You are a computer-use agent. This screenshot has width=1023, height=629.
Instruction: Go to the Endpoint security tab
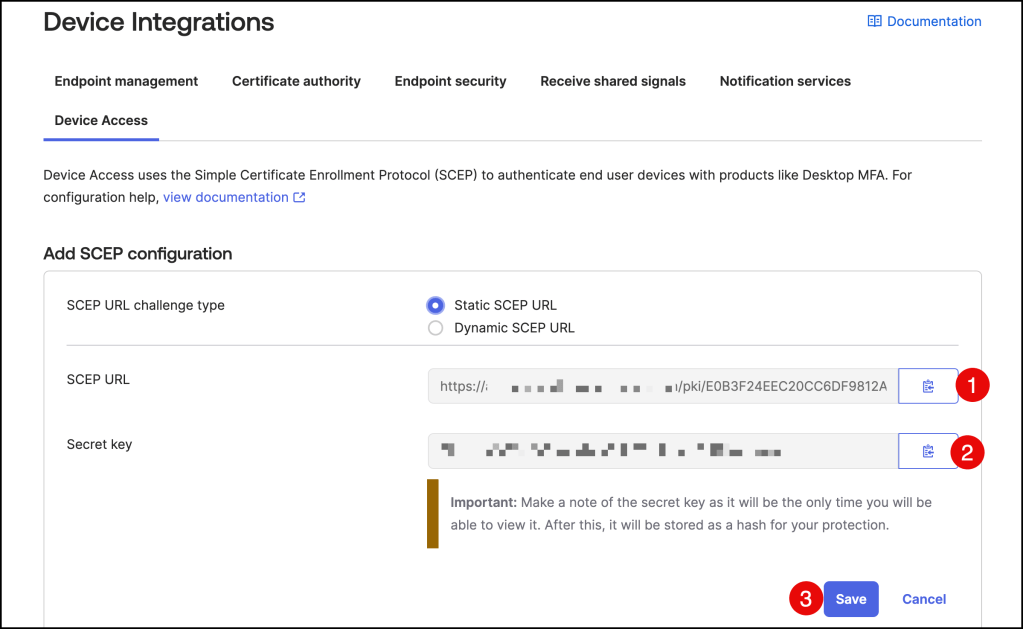pyautogui.click(x=450, y=81)
